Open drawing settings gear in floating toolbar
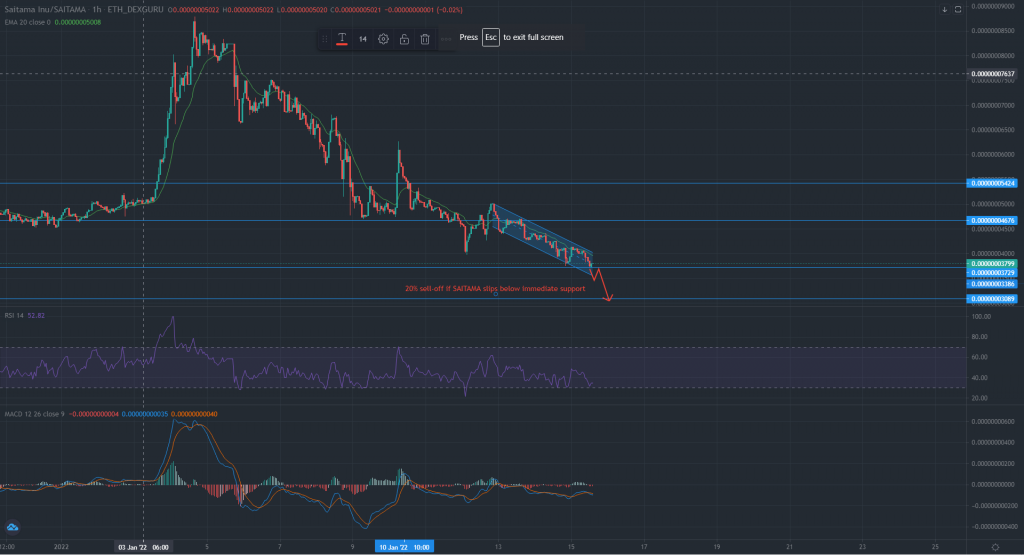The image size is (1024, 555). tap(383, 39)
